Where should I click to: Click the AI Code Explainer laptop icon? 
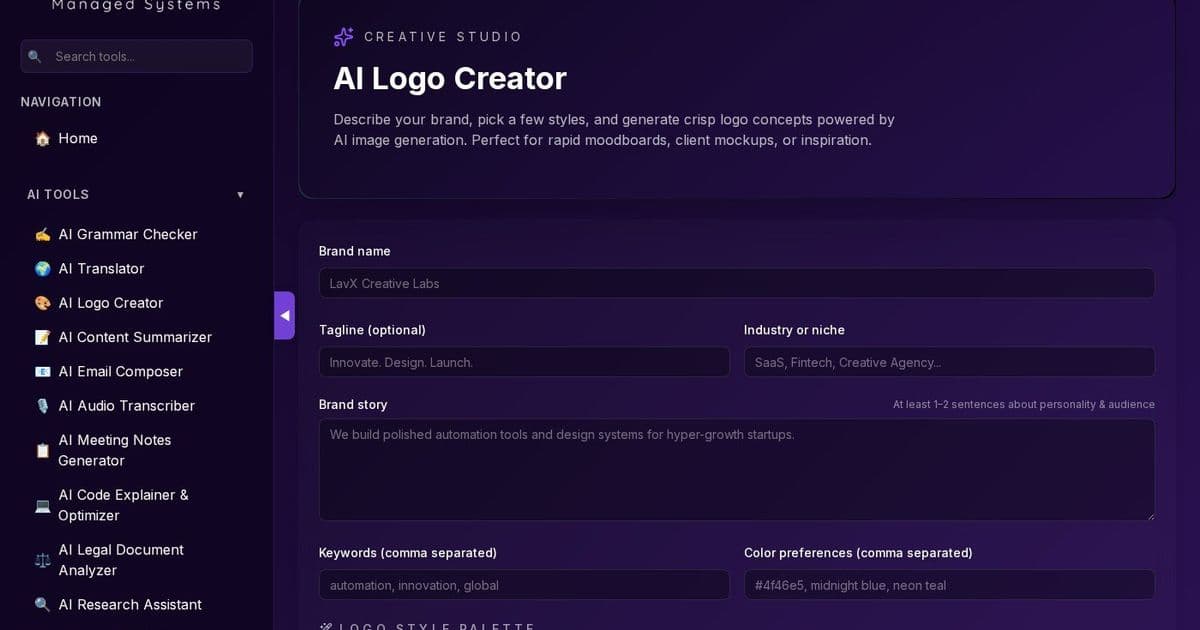[42, 505]
